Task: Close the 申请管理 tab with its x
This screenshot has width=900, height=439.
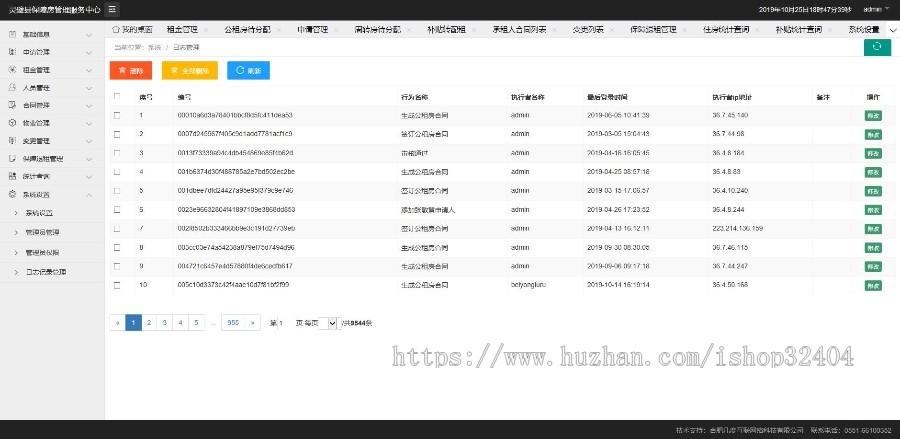Action: 336,30
